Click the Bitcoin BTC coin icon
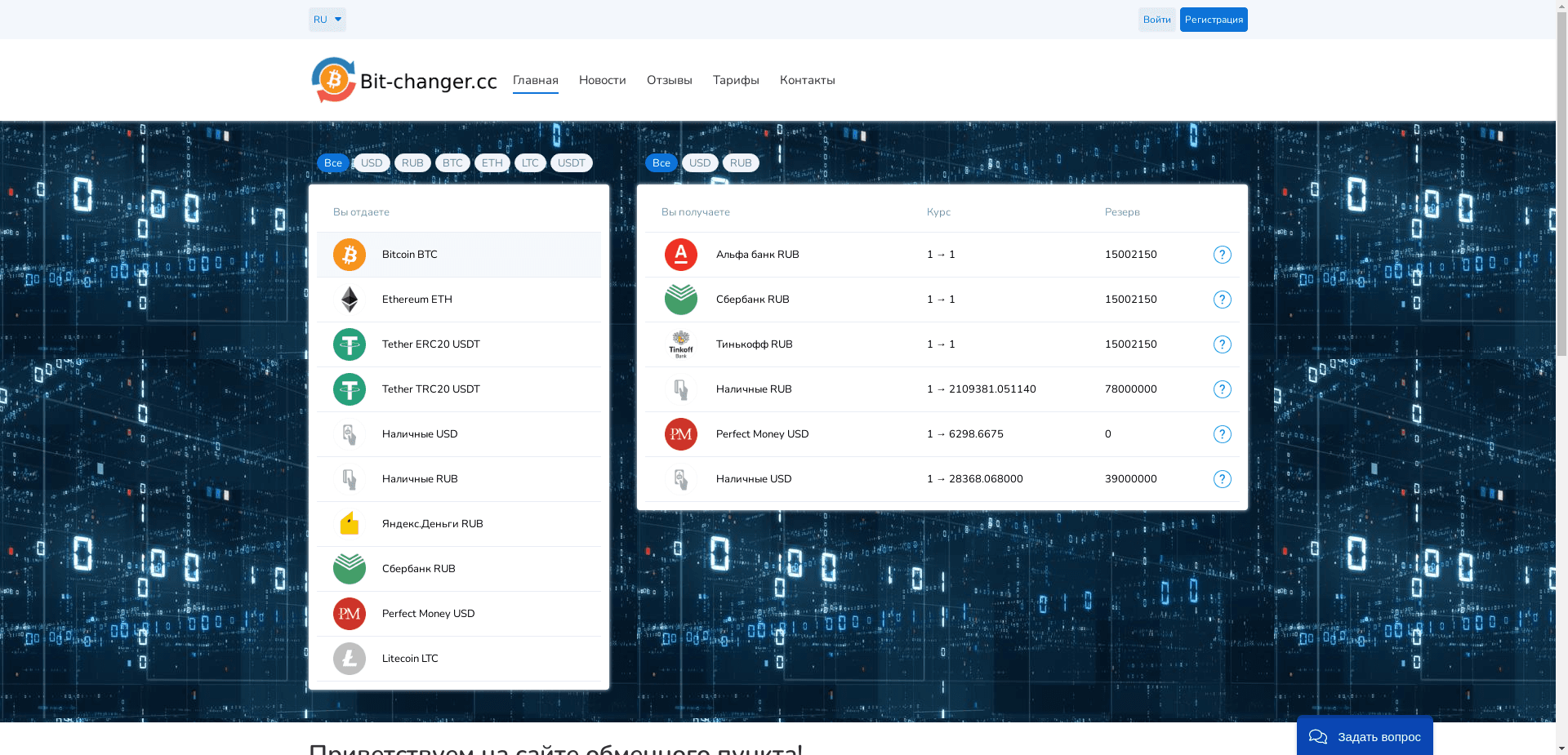 (349, 255)
